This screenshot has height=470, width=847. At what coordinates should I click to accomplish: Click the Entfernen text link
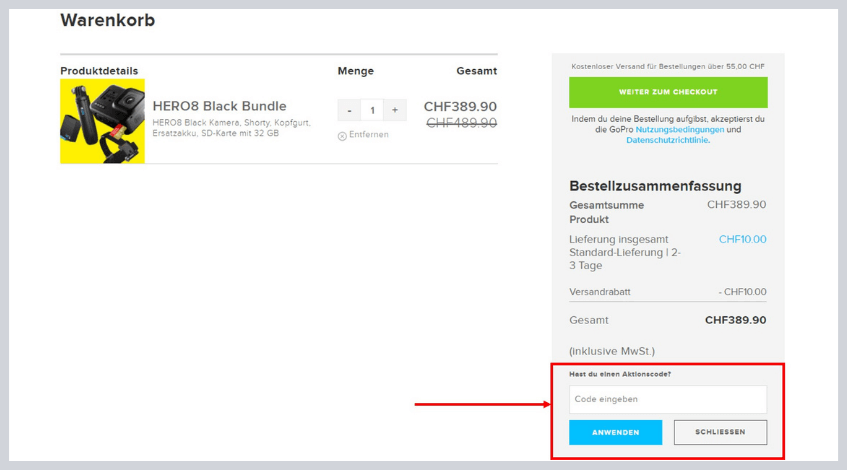[368, 135]
